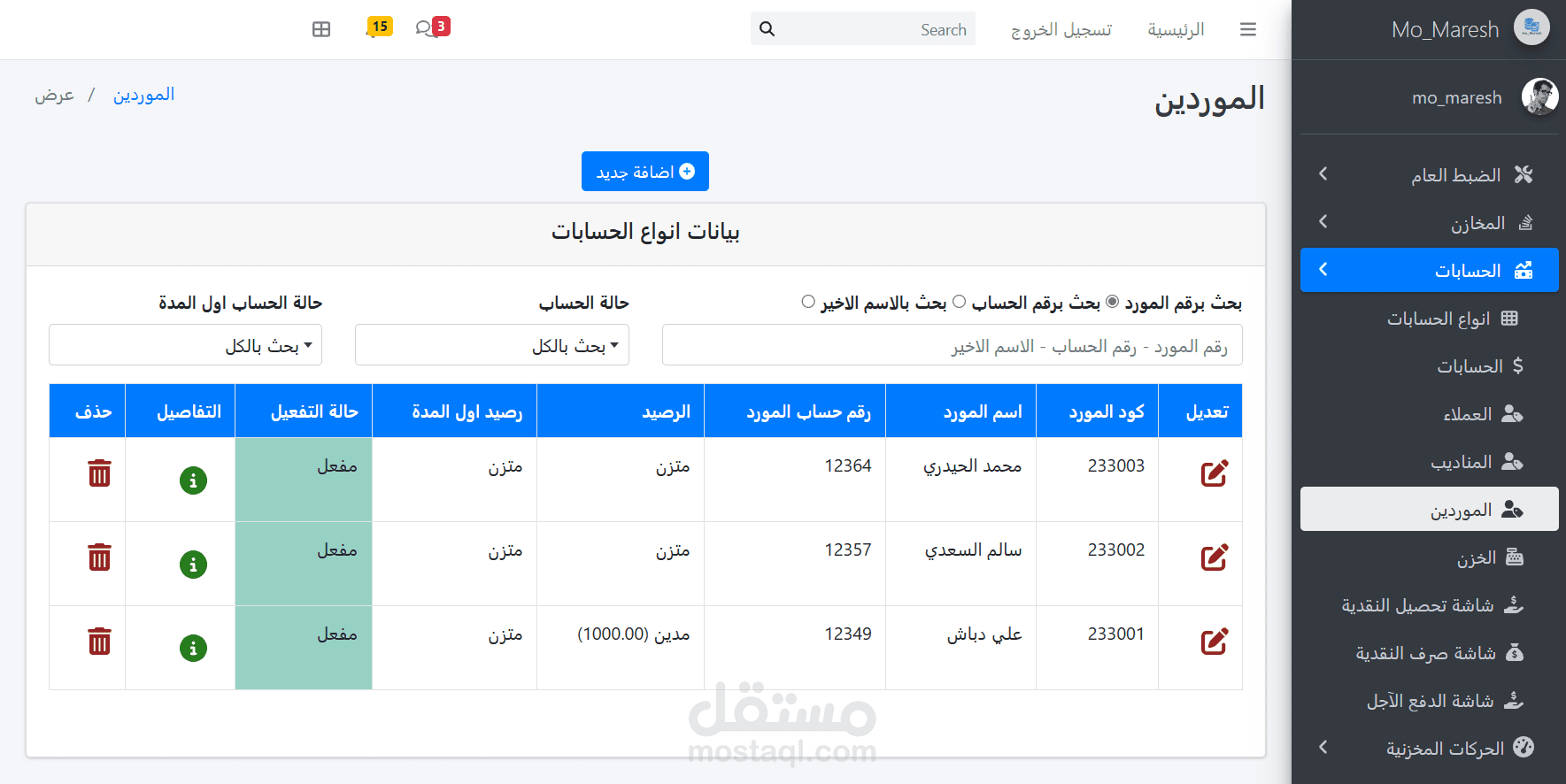The width and height of the screenshot is (1566, 784).
Task: Focus the top Search field
Action: (x=876, y=28)
